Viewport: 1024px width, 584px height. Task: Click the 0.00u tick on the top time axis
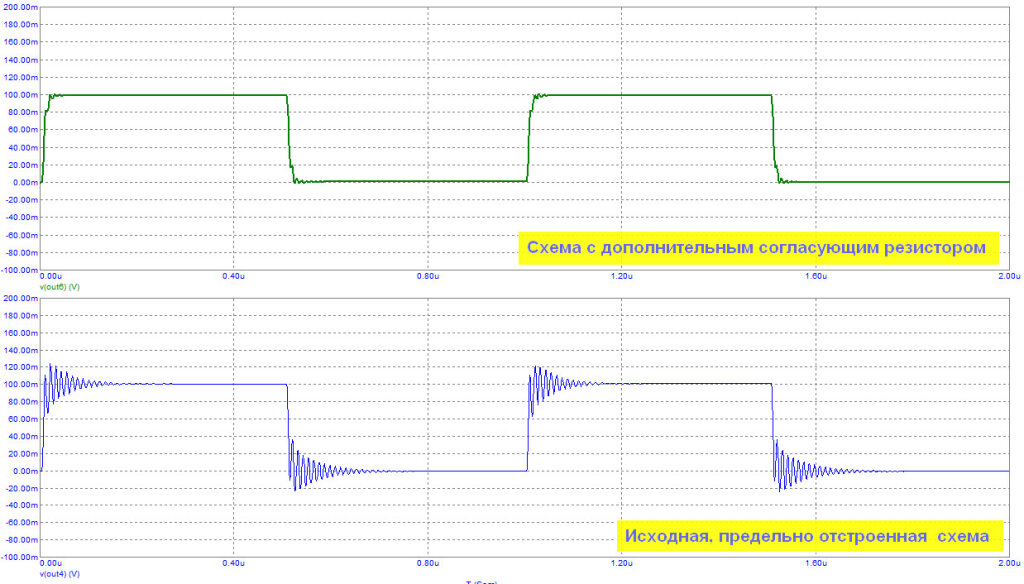pos(51,277)
